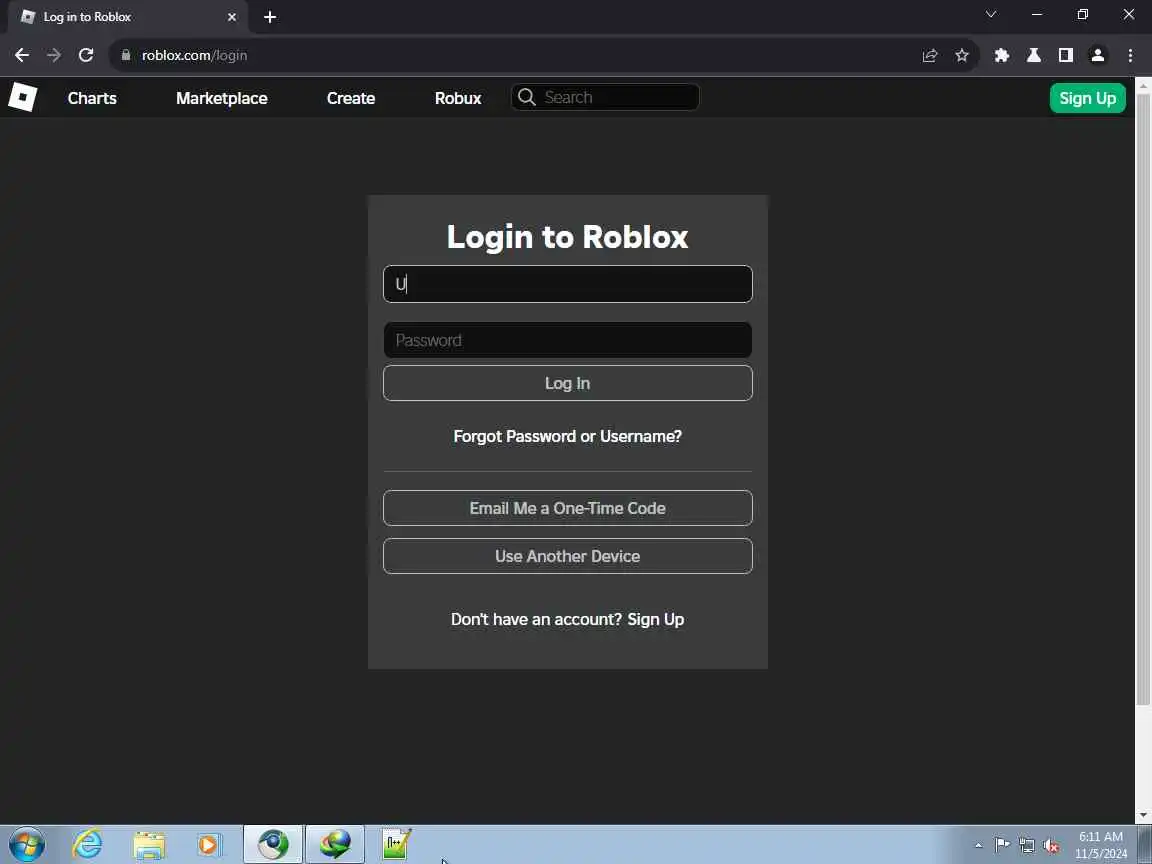Open a new tab with plus button
The image size is (1152, 864).
click(270, 17)
